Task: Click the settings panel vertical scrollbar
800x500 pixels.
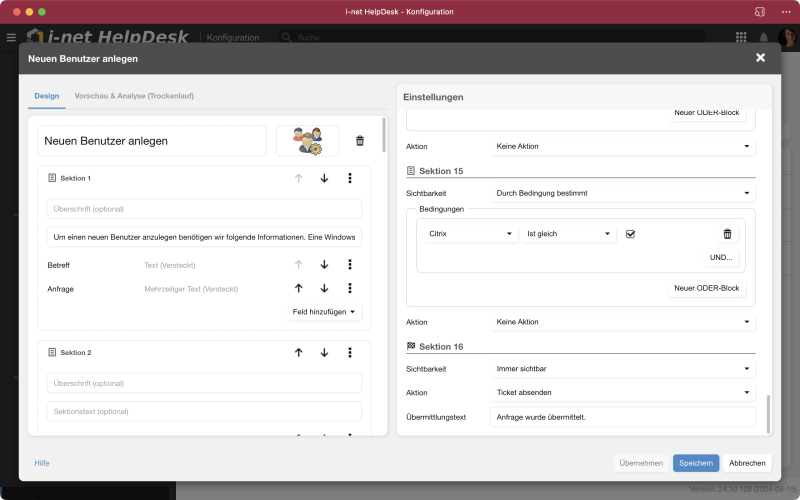Action: [768, 412]
